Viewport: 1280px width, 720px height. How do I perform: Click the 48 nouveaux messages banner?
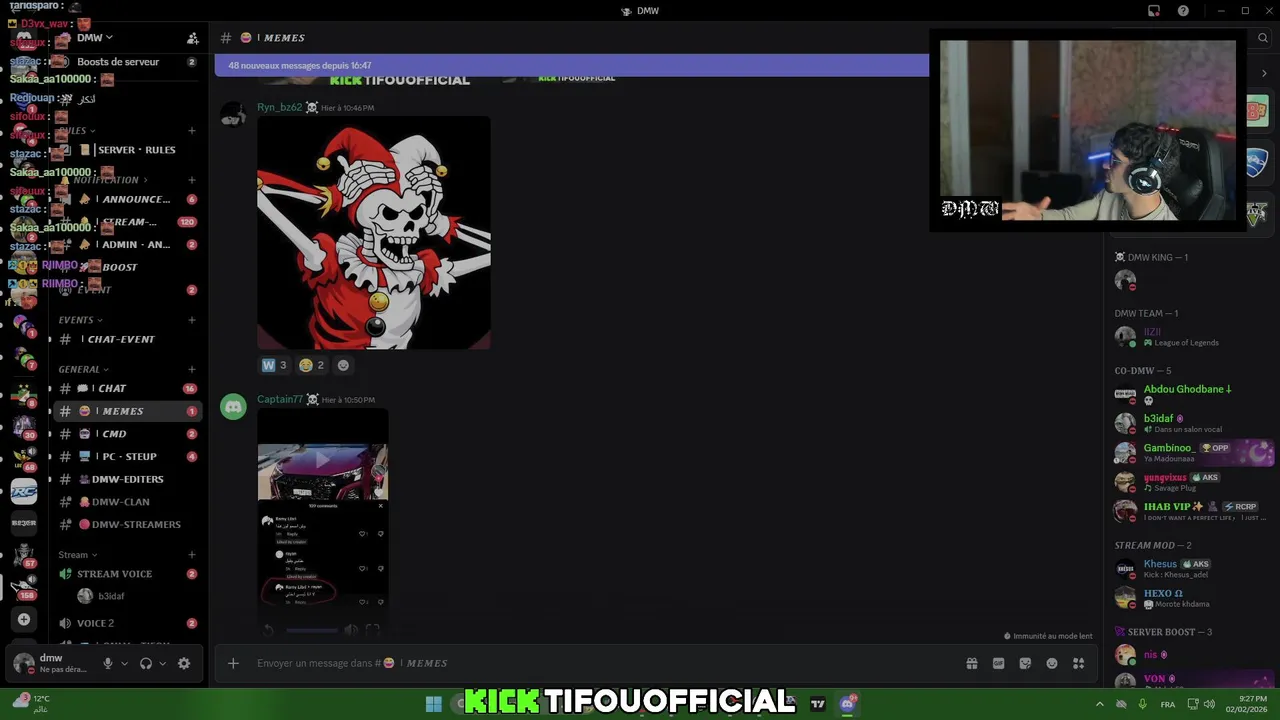572,66
